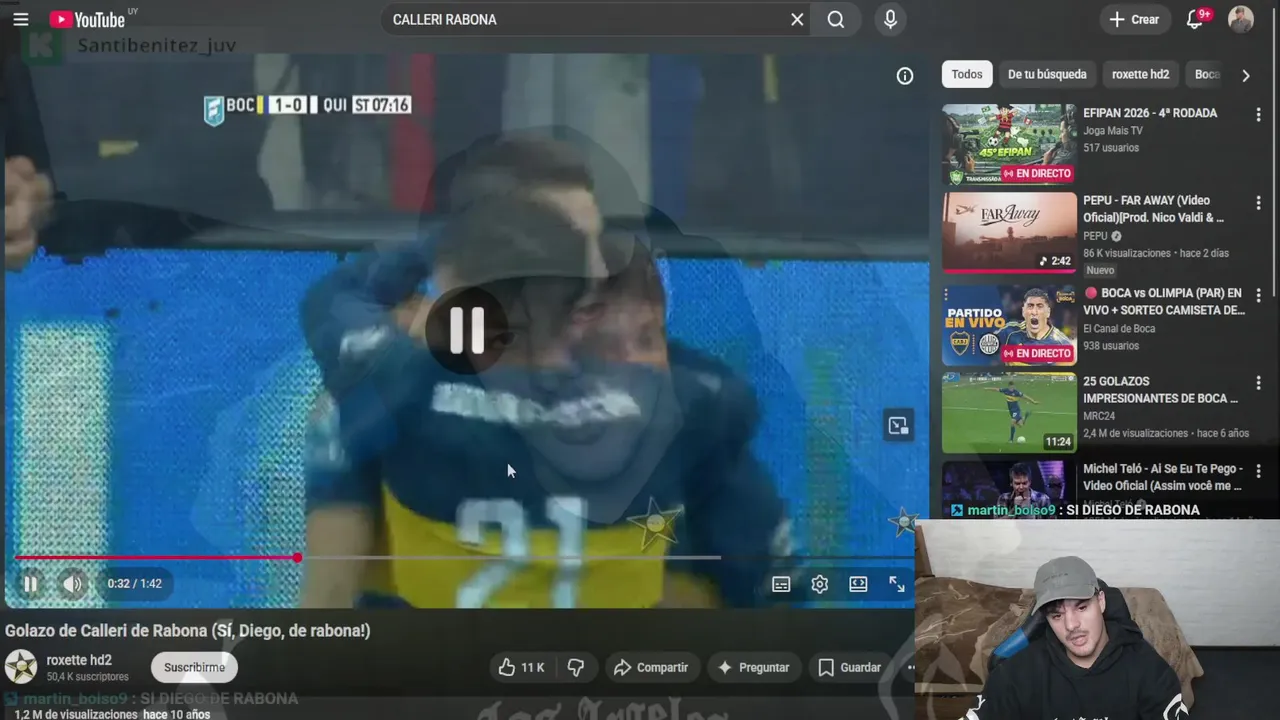Viewport: 1280px width, 720px height.
Task: Pause the video from the control bar
Action: (30, 584)
